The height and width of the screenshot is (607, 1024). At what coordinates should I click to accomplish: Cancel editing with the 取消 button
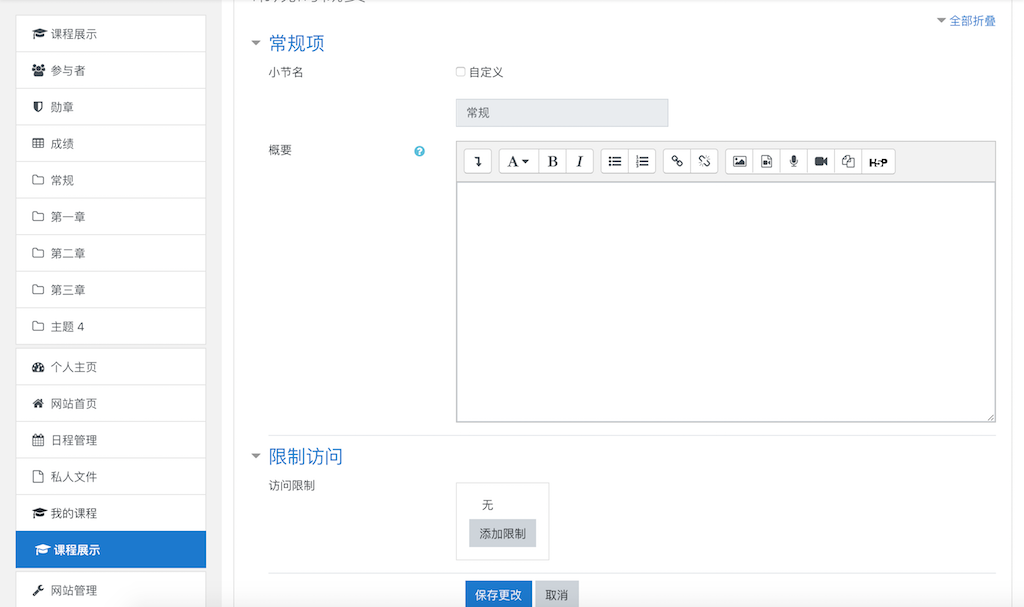pos(556,595)
